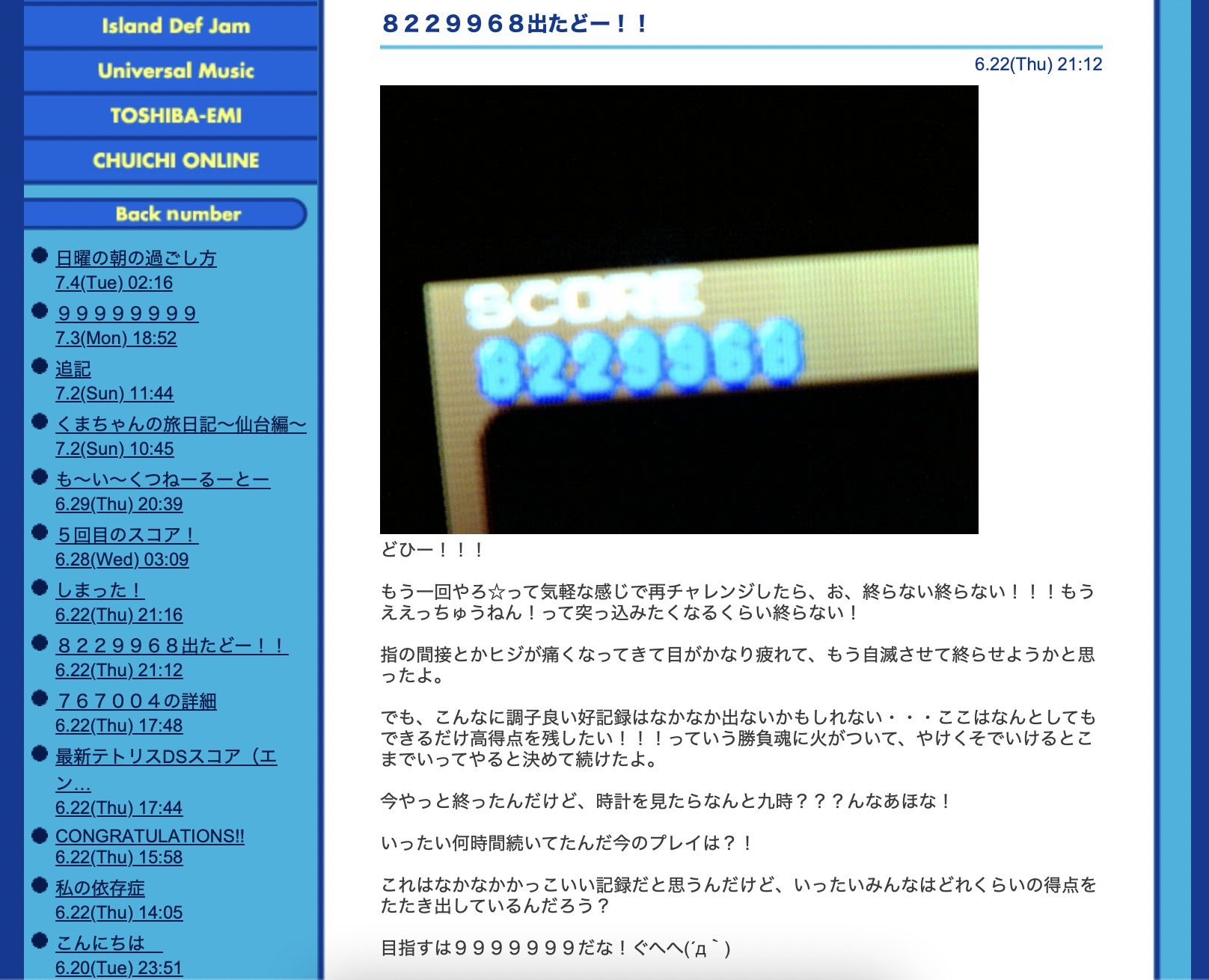Open the ７６７００４の詳細 post

tap(135, 701)
